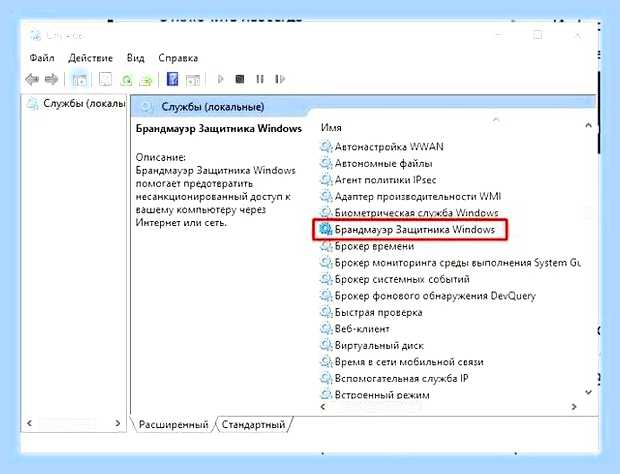
Task: Select Брокер фонового обнаружения DevQuery
Action: 435,296
